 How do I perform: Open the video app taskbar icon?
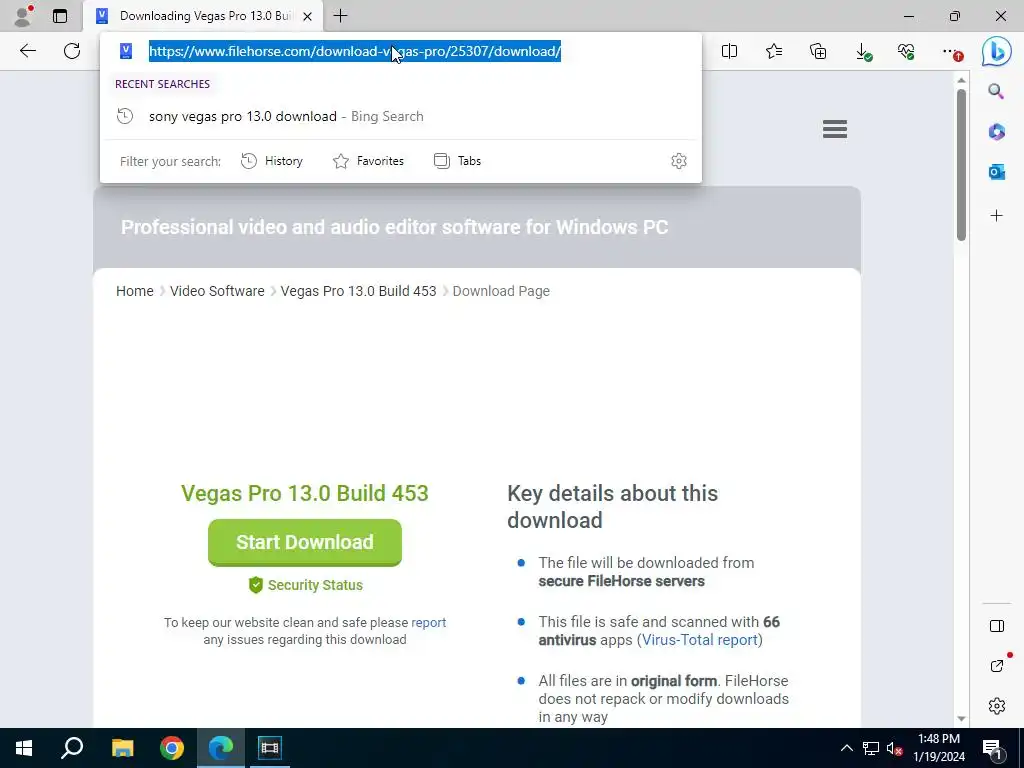[x=269, y=748]
